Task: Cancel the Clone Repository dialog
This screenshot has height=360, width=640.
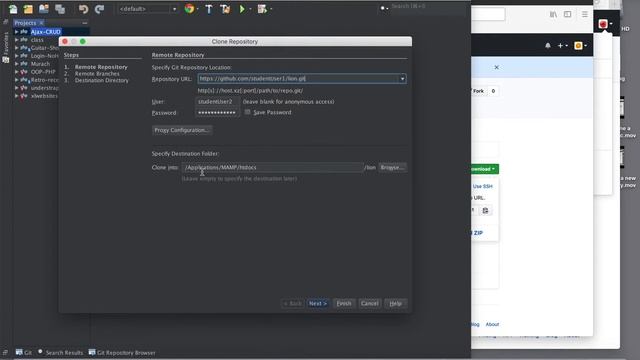Action: click(x=369, y=303)
